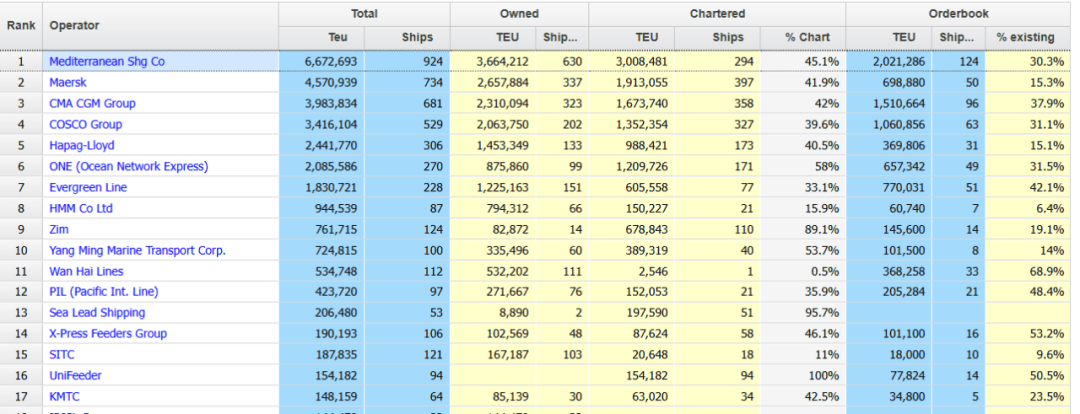Sort by Orderbook TEU column header
The image size is (1080, 414).
point(889,38)
